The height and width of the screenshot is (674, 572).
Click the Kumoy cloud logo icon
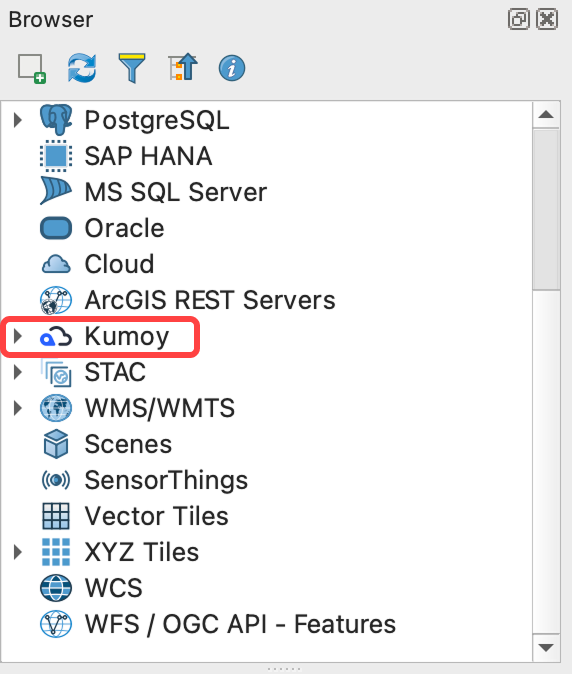56,336
